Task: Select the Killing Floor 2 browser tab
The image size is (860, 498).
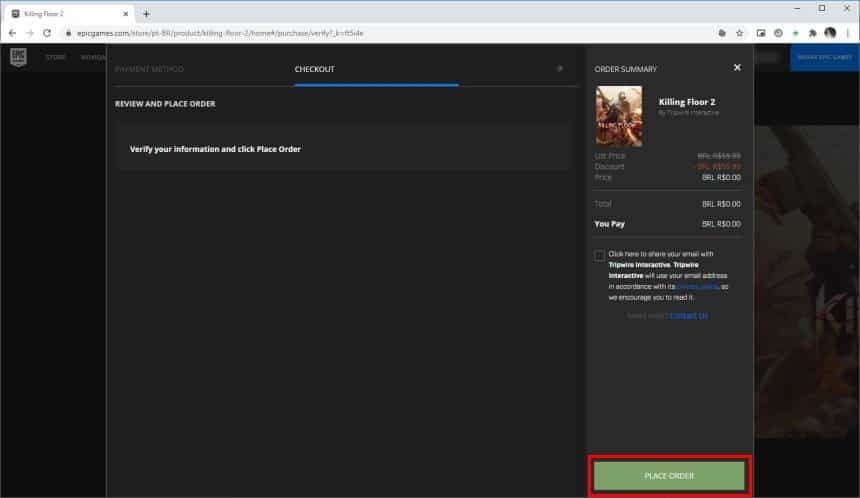Action: (69, 14)
